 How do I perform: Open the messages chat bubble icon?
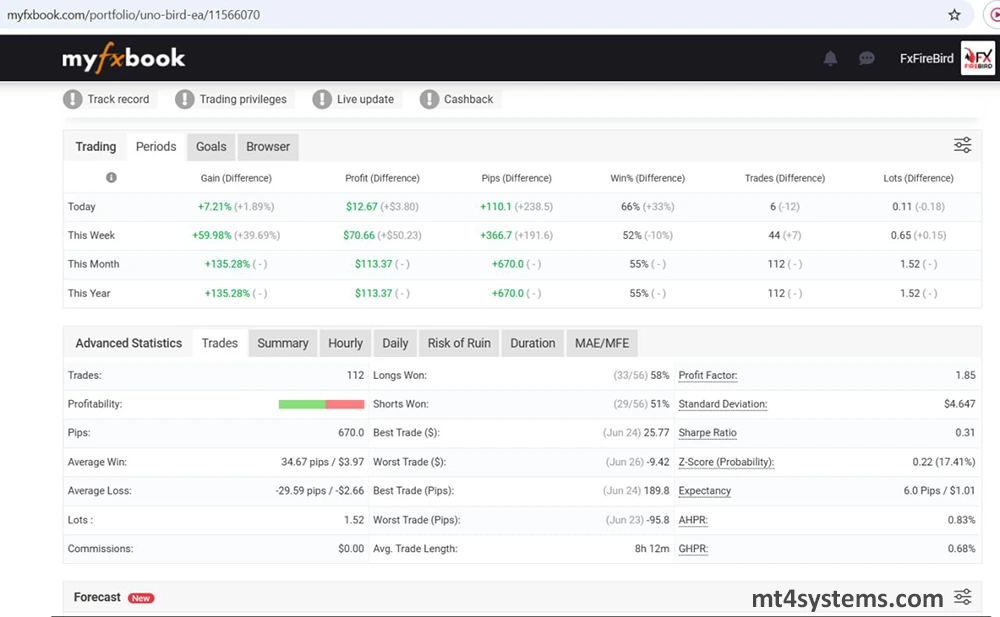867,59
